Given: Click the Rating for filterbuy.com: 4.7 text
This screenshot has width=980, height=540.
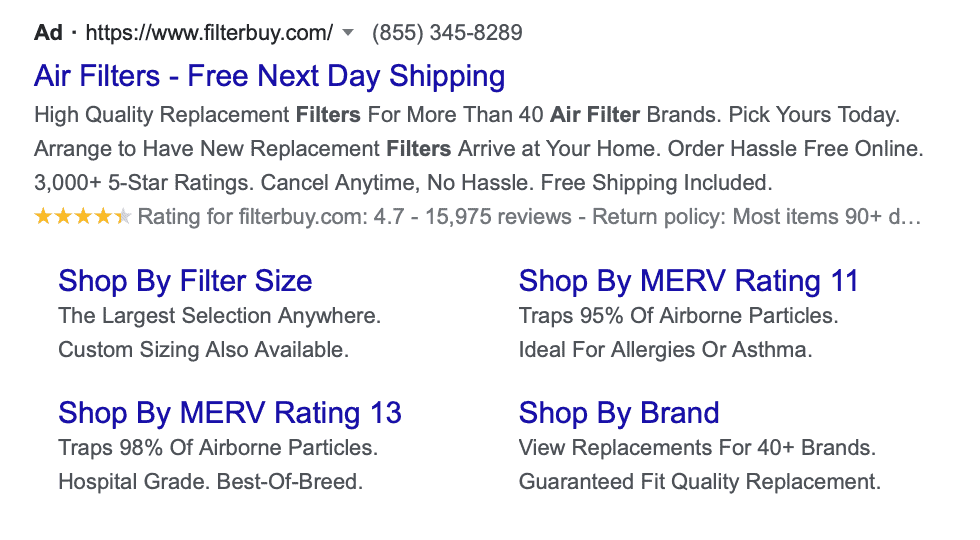Looking at the screenshot, I should (x=271, y=217).
